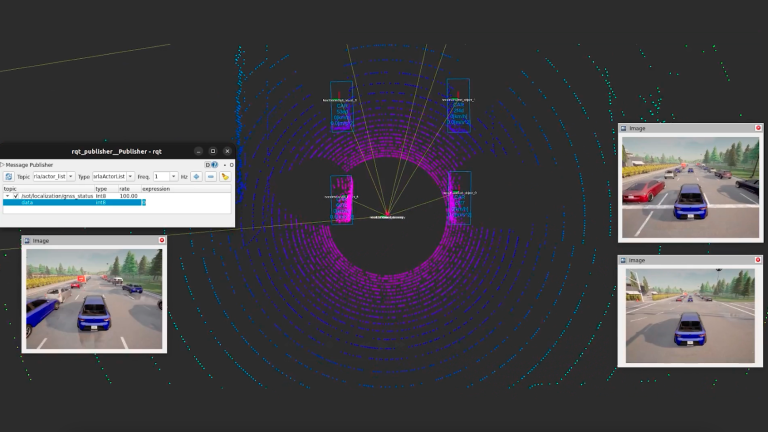The width and height of the screenshot is (768, 432).
Task: Click the refresh topics icon beside Topic
Action: (x=9, y=176)
